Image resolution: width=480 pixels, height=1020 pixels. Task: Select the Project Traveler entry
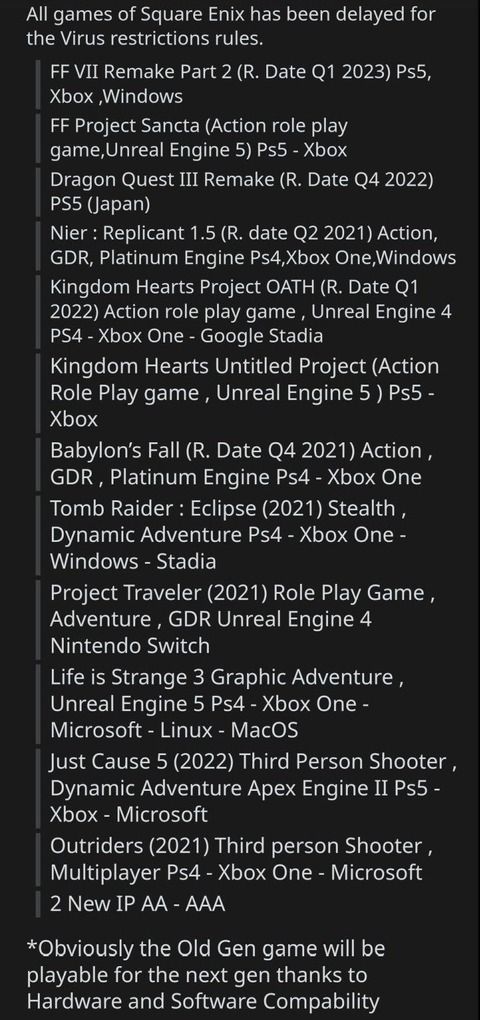(x=243, y=619)
